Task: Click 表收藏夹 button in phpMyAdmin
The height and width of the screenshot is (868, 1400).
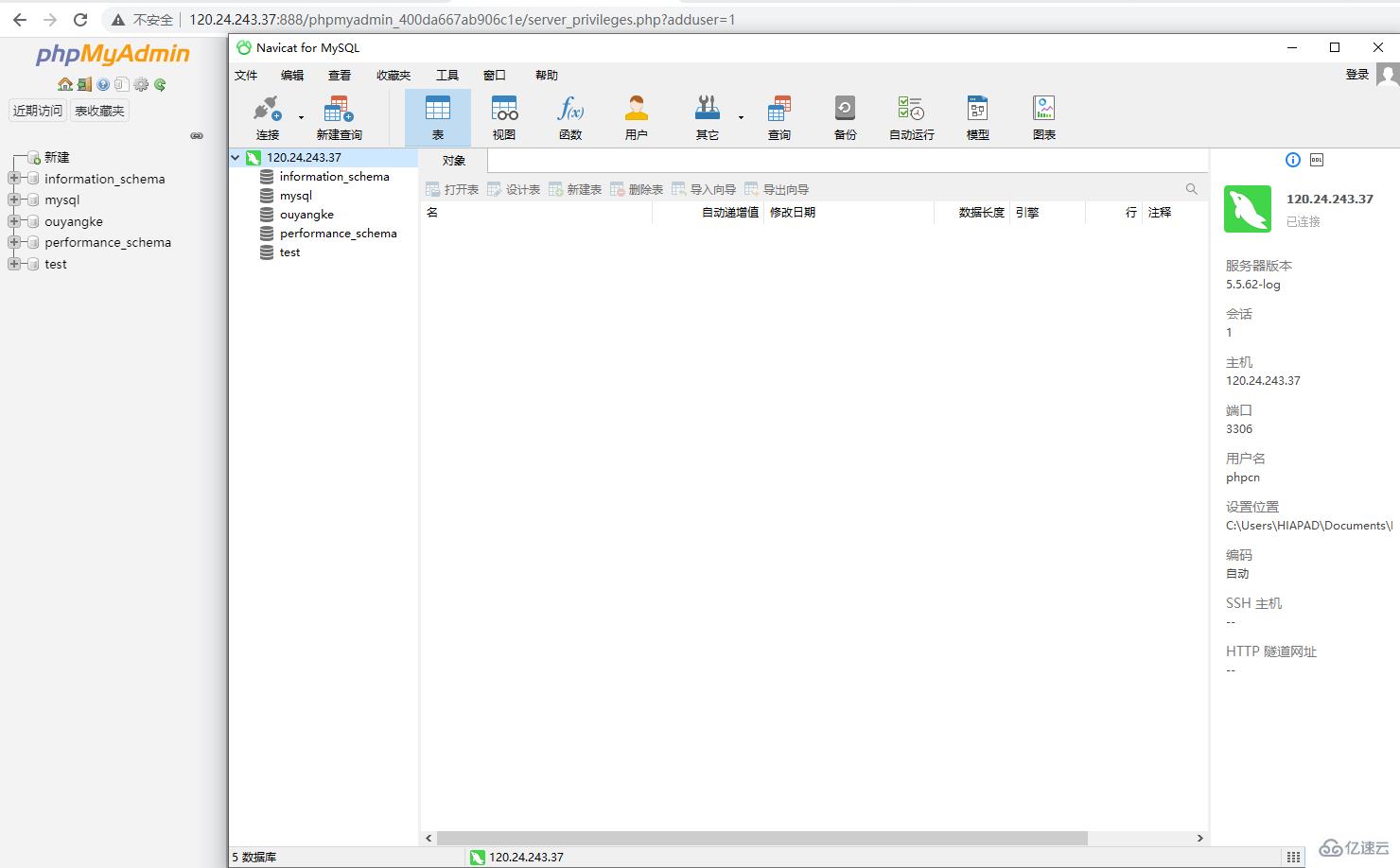Action: tap(99, 111)
